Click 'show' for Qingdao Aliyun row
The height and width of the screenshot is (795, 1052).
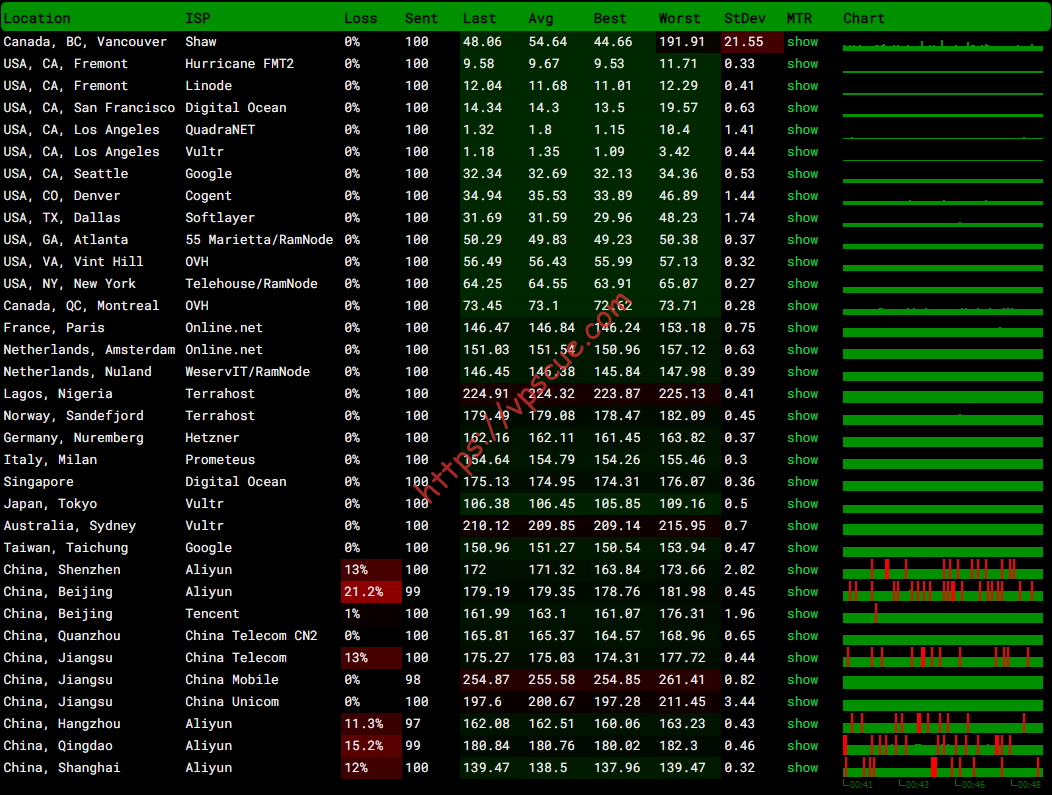[x=802, y=746]
